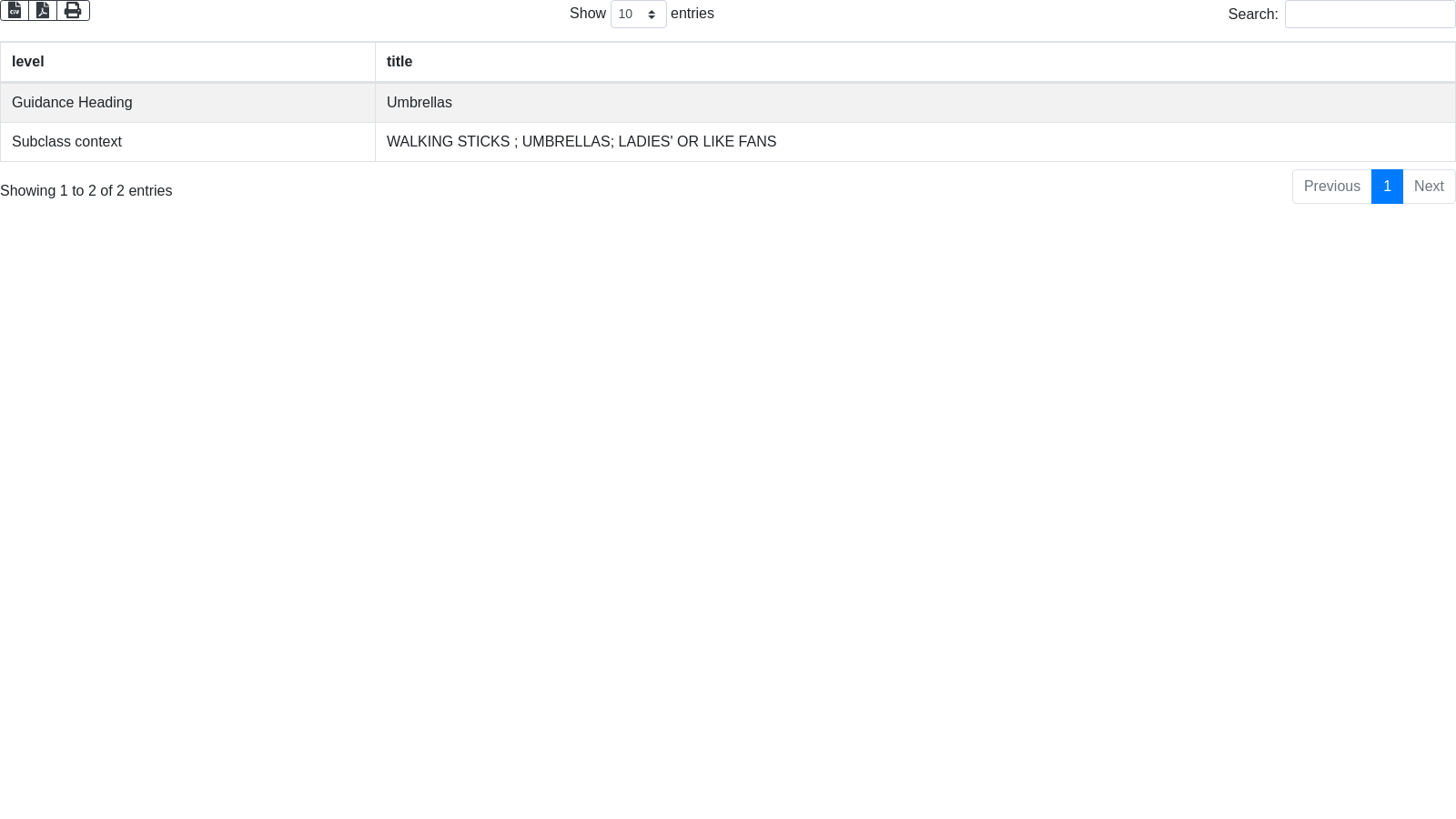The width and height of the screenshot is (1456, 819).
Task: Go to the Previous page
Action: [x=1331, y=187]
